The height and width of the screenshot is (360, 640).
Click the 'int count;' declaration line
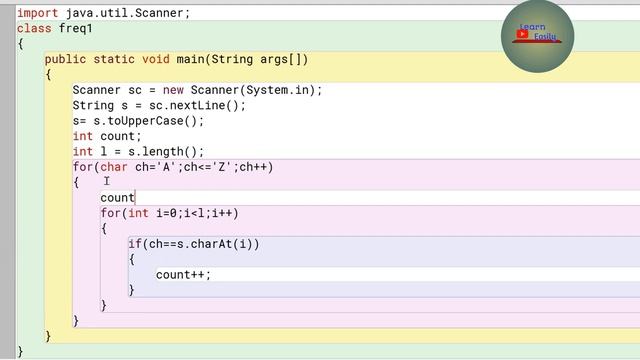click(107, 136)
